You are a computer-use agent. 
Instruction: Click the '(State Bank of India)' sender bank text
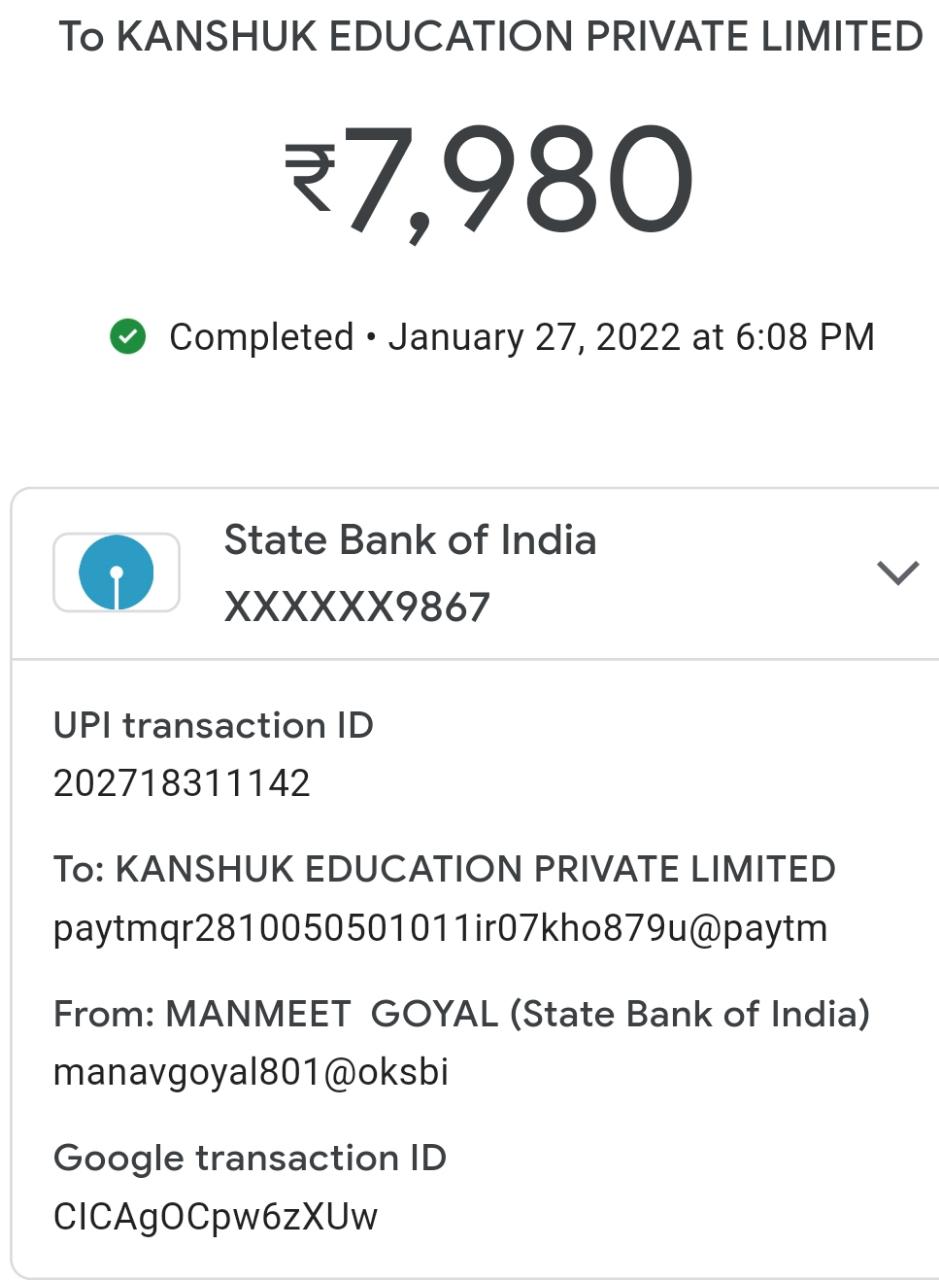[x=690, y=1014]
